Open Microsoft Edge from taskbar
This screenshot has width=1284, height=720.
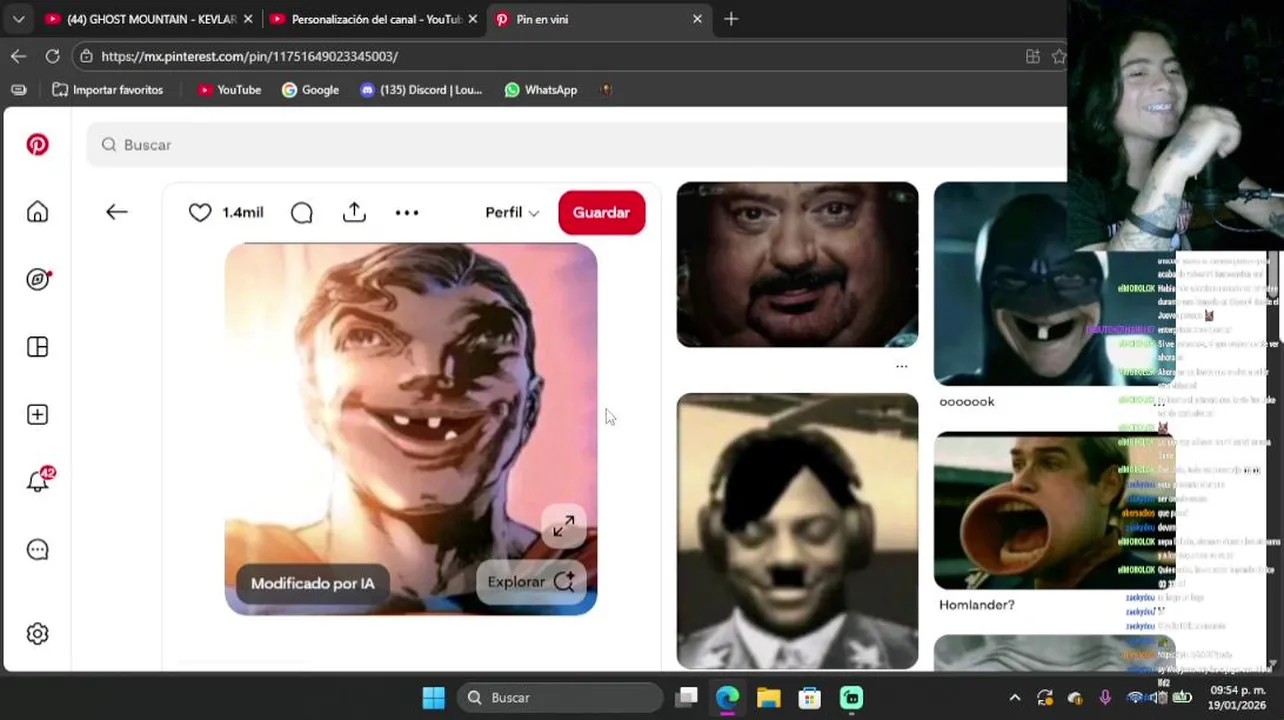point(727,697)
